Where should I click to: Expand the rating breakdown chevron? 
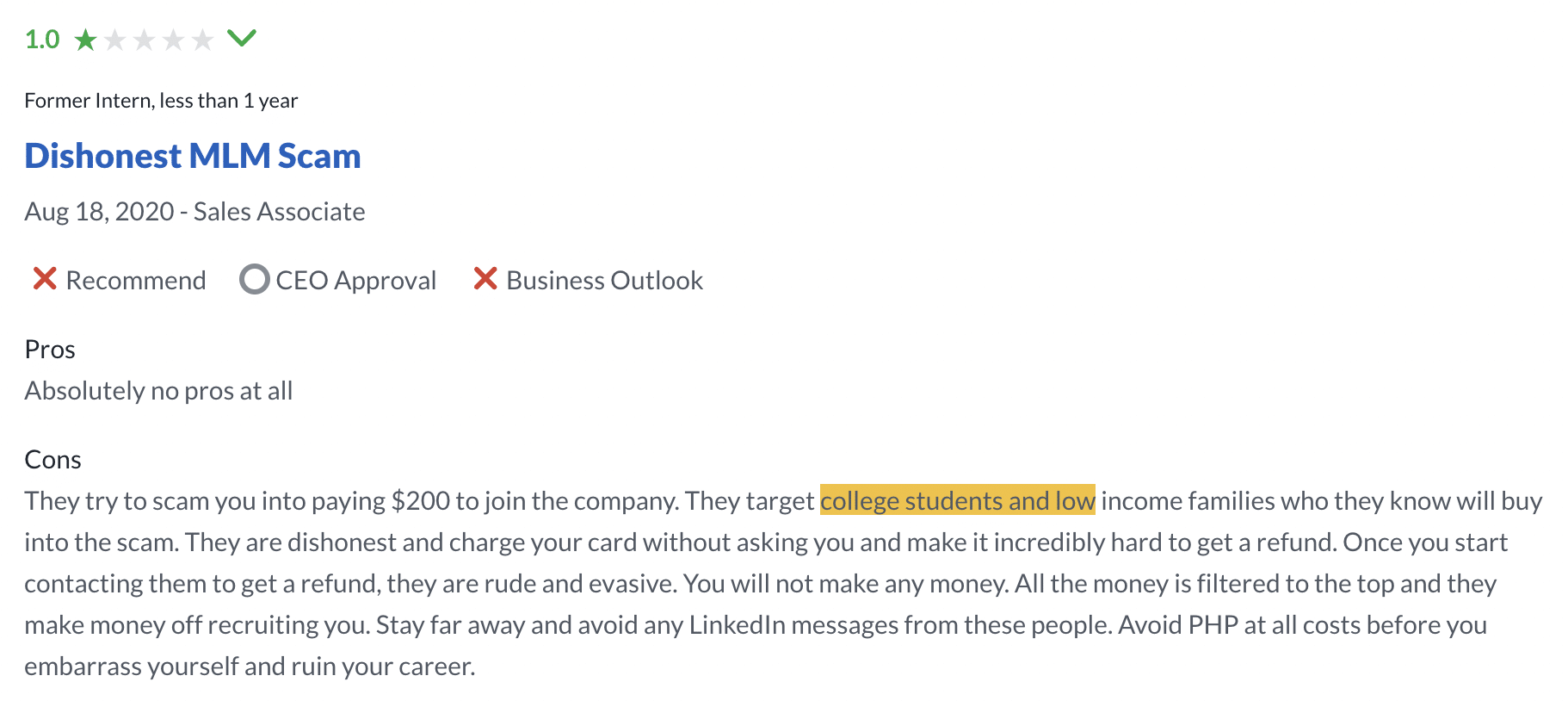242,38
